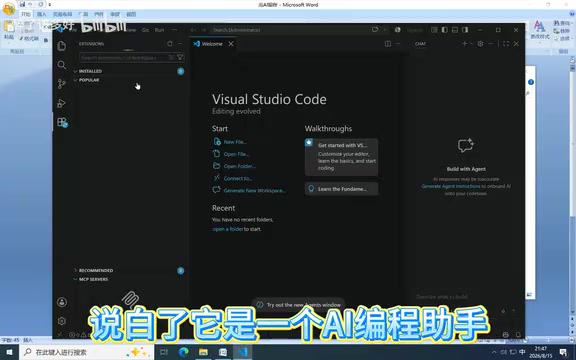Click Generate New Workspace... link

[255, 190]
